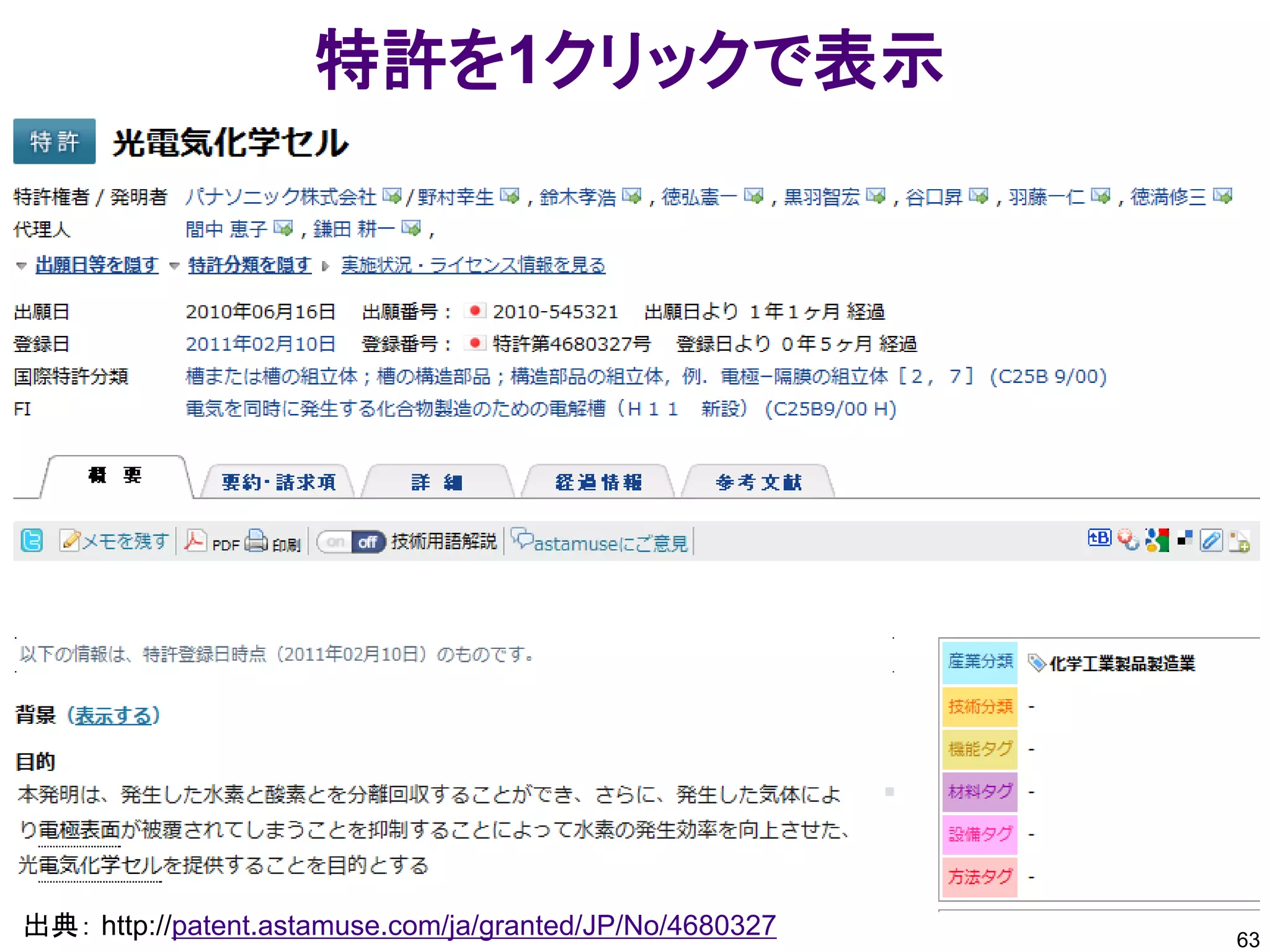Viewport: 1270px width, 952px height.
Task: Click the Twitter share icon
Action: pyautogui.click(x=32, y=540)
